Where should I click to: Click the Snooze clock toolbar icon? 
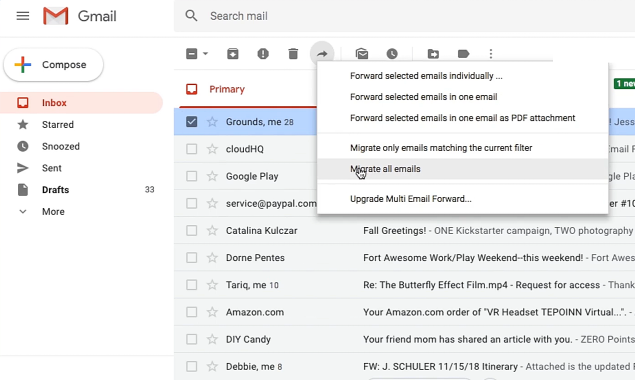(392, 53)
